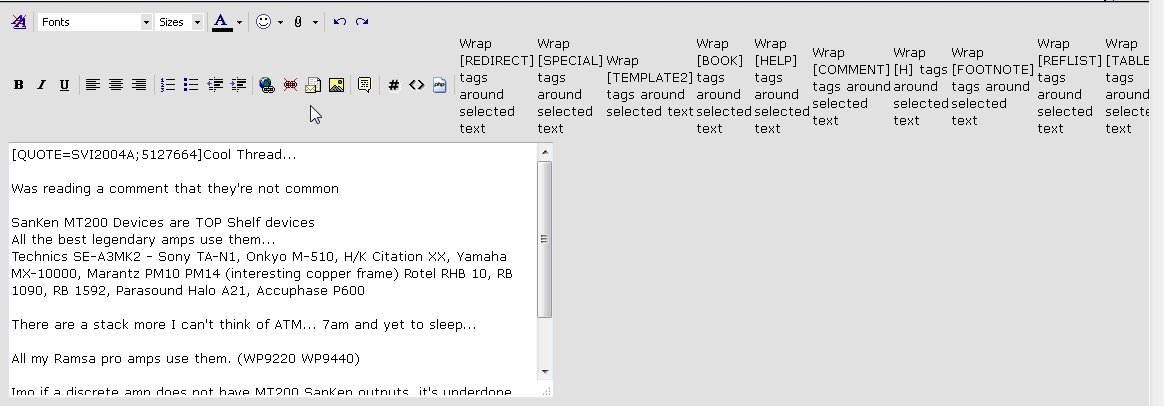Click Wrap [REFLIST] tags around selected text
Screen dimensions: 1164x406
1069,86
